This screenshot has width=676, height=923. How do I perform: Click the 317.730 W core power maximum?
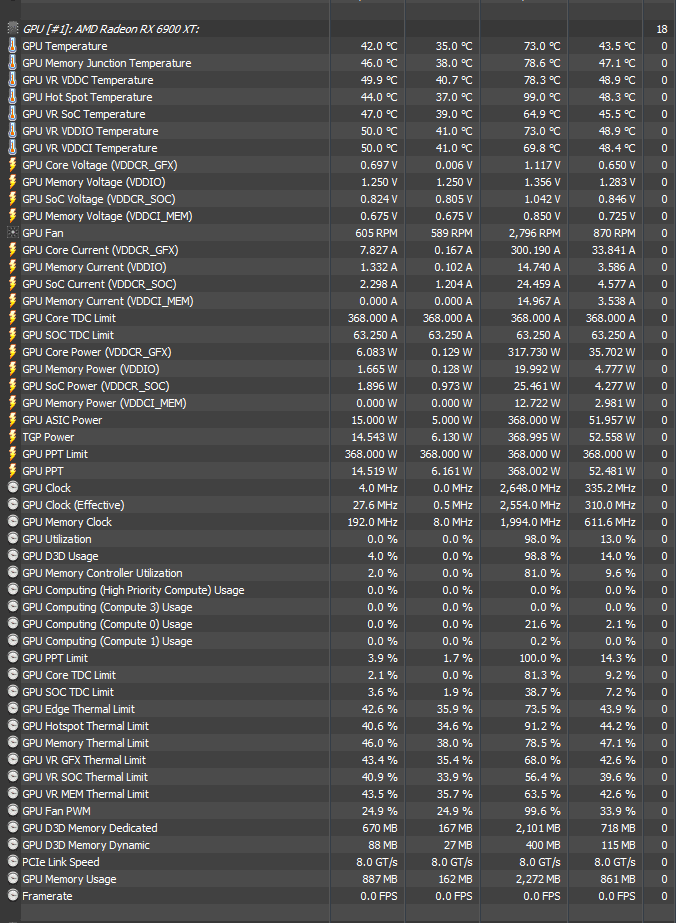(534, 352)
